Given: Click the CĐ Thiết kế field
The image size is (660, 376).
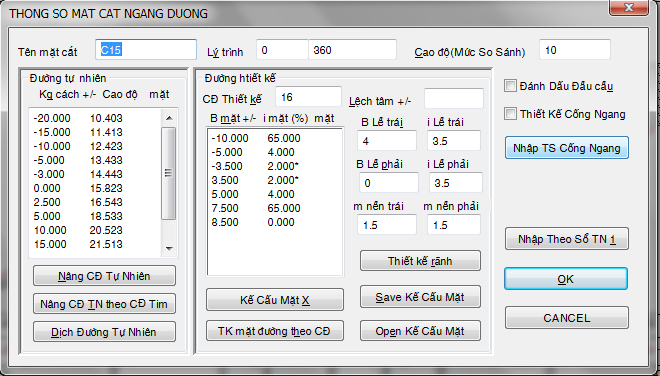Looking at the screenshot, I should click(309, 97).
